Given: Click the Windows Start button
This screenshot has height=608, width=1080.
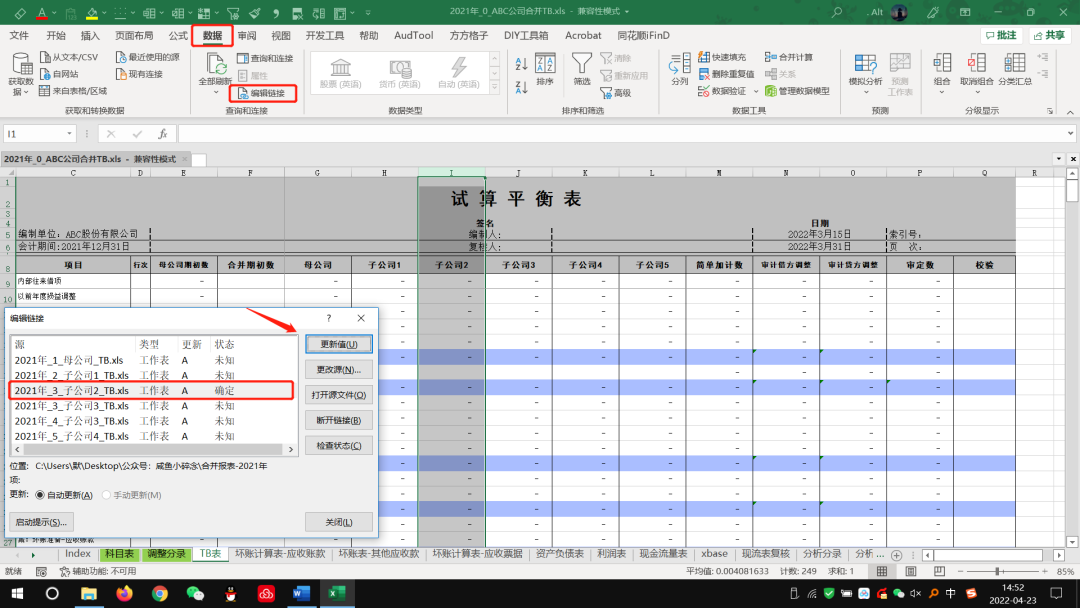Looking at the screenshot, I should coord(17,594).
